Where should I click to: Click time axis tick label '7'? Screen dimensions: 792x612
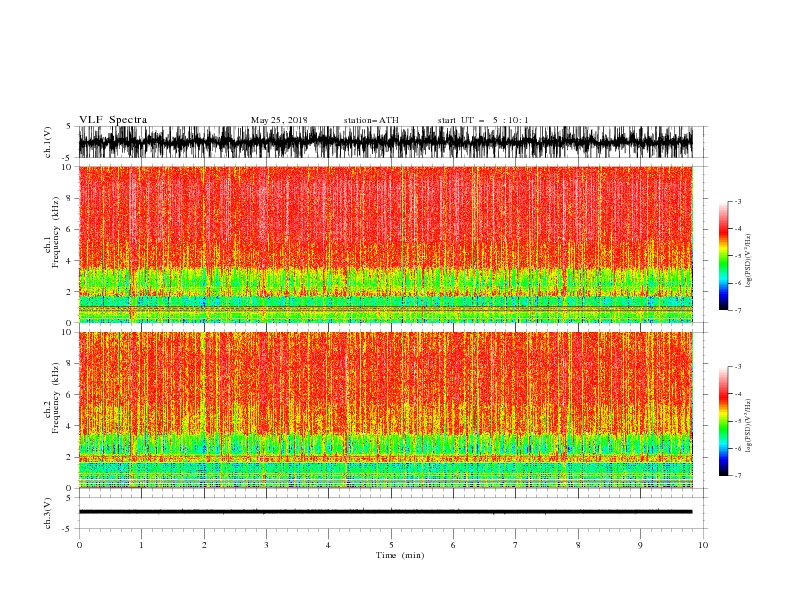(516, 545)
